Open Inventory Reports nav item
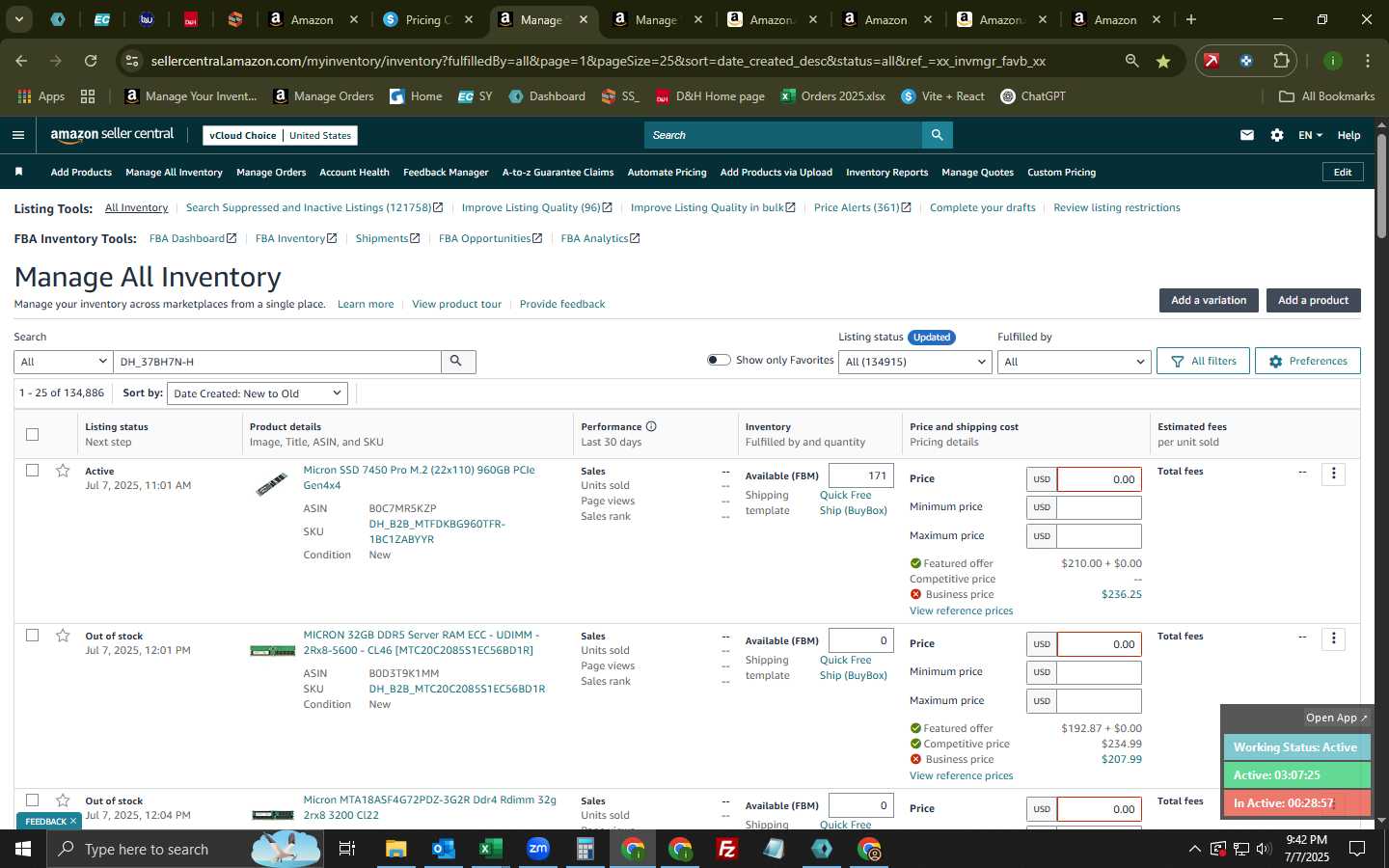This screenshot has width=1389, height=868. (x=886, y=172)
